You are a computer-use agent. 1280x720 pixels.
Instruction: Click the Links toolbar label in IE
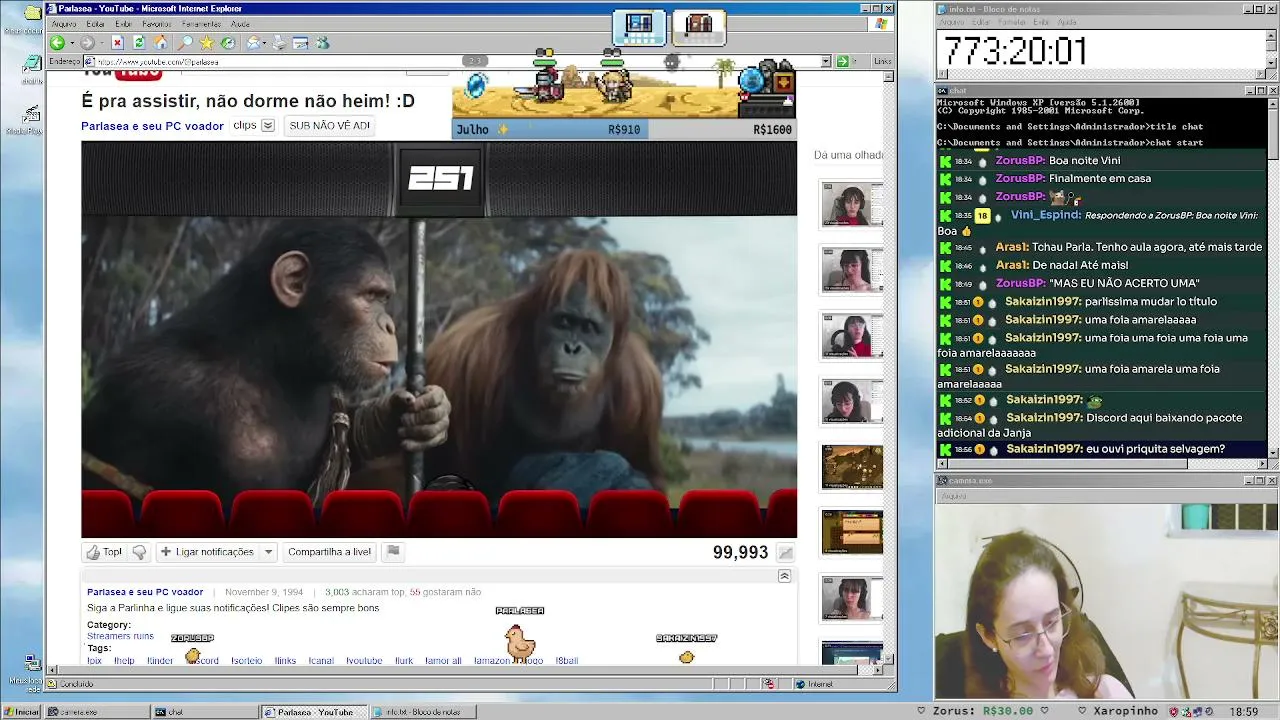coord(882,62)
